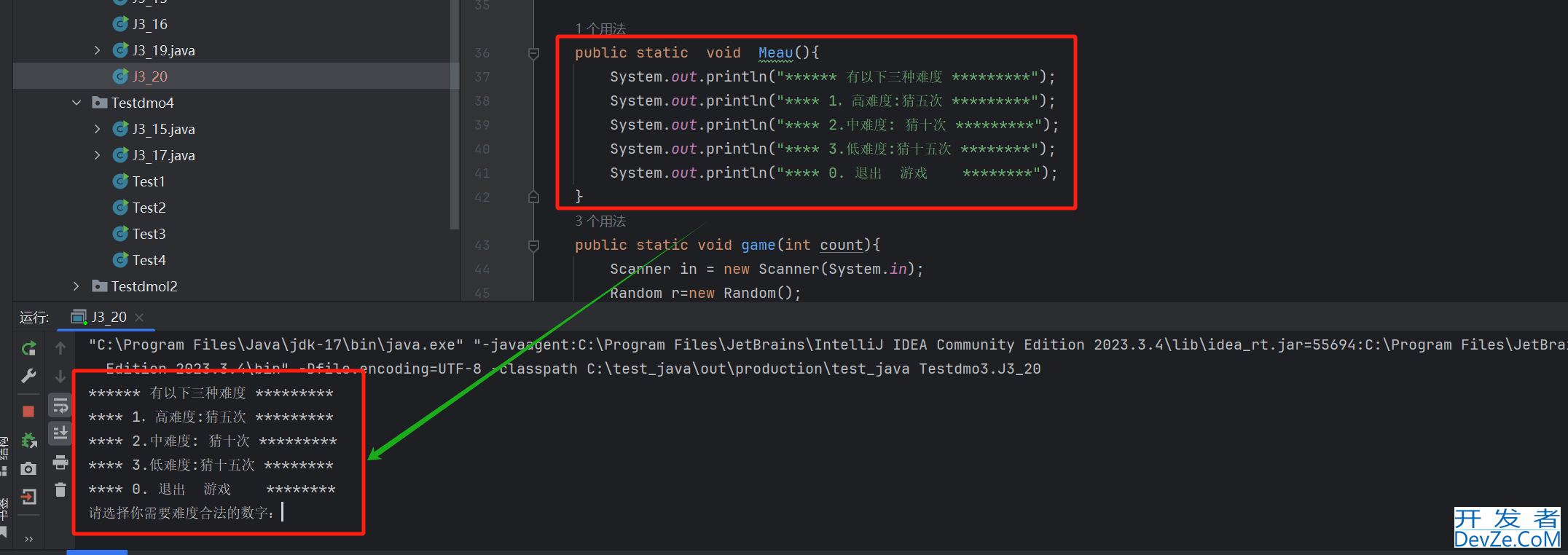This screenshot has width=1568, height=555.
Task: Click the count parameter in game
Action: (841, 245)
